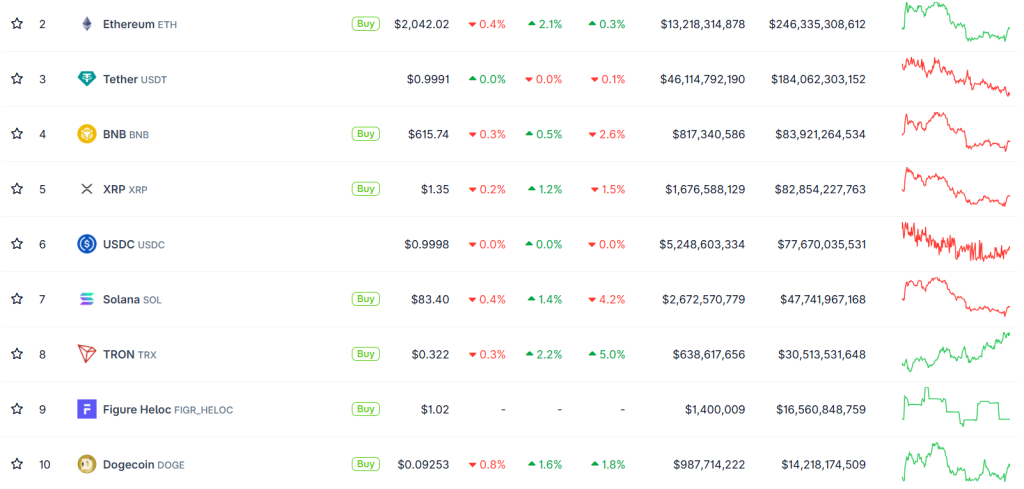Add Dogecoin to watchlist via star

(x=17, y=464)
